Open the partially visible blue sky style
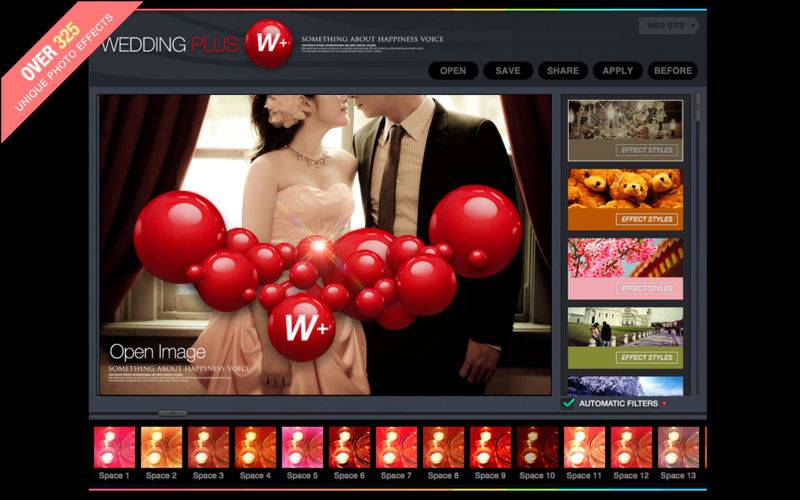800x500 pixels. click(x=626, y=386)
